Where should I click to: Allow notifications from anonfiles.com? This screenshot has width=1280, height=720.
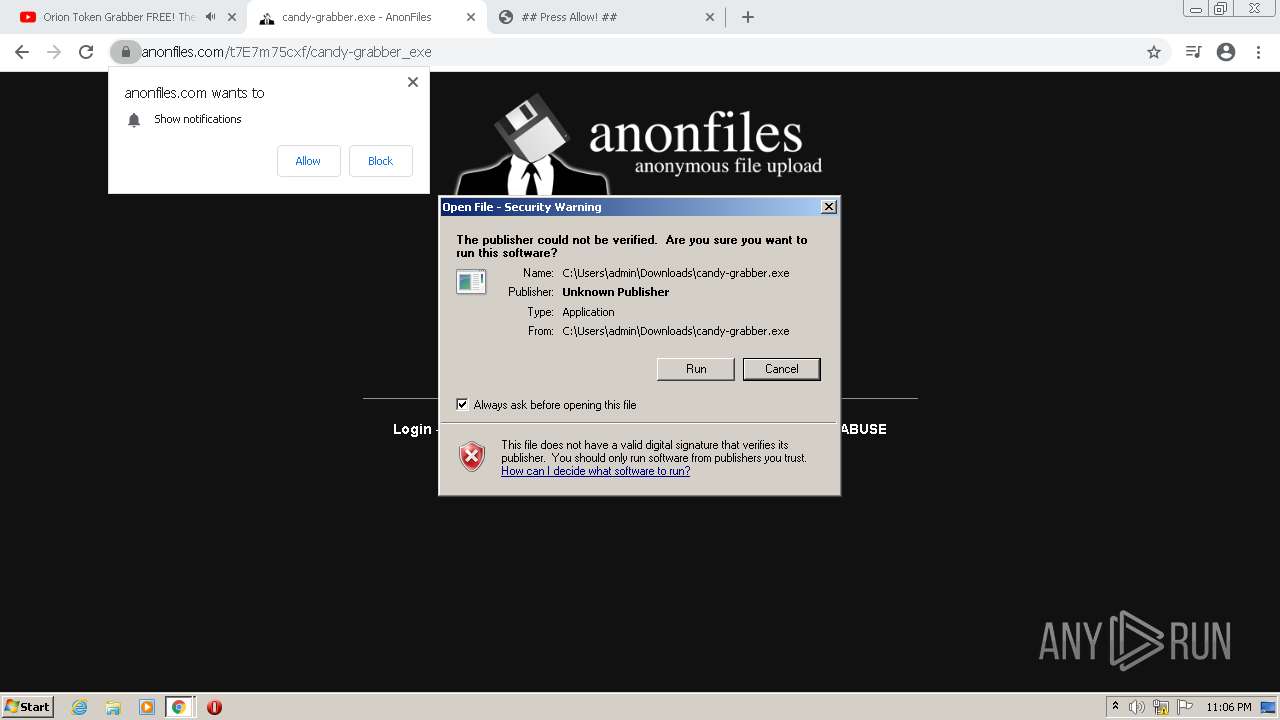tap(308, 161)
